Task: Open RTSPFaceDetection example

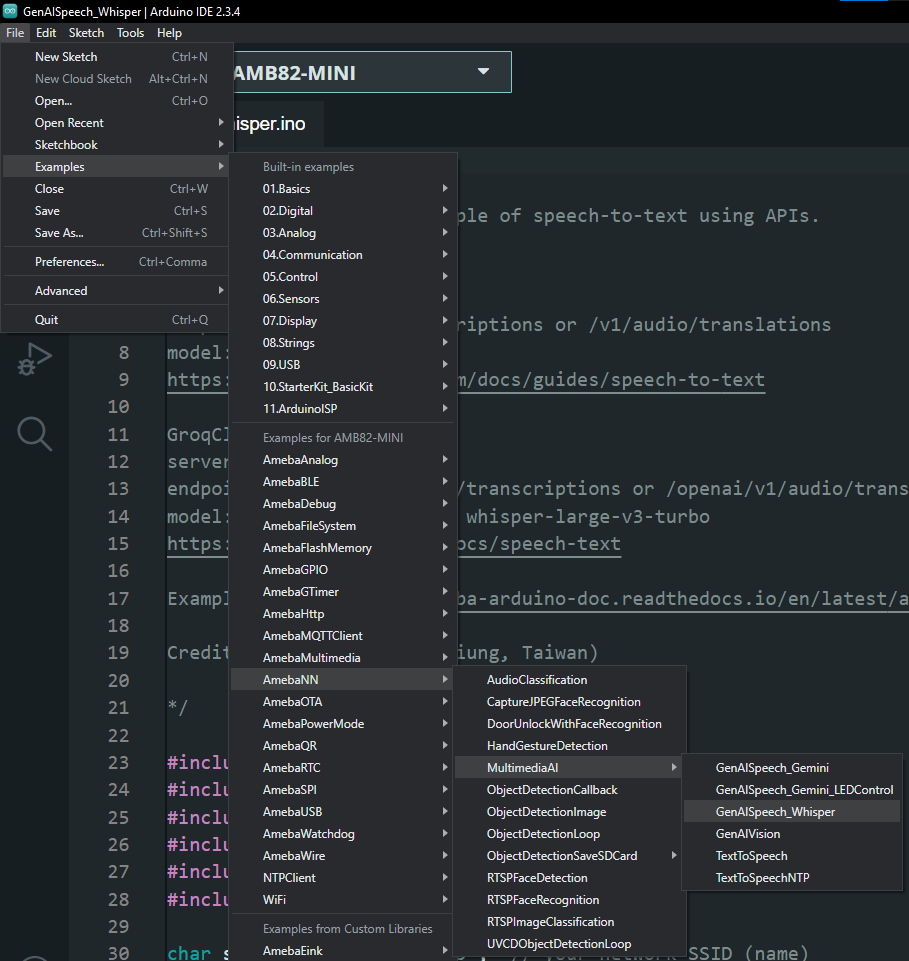Action: pos(569,878)
